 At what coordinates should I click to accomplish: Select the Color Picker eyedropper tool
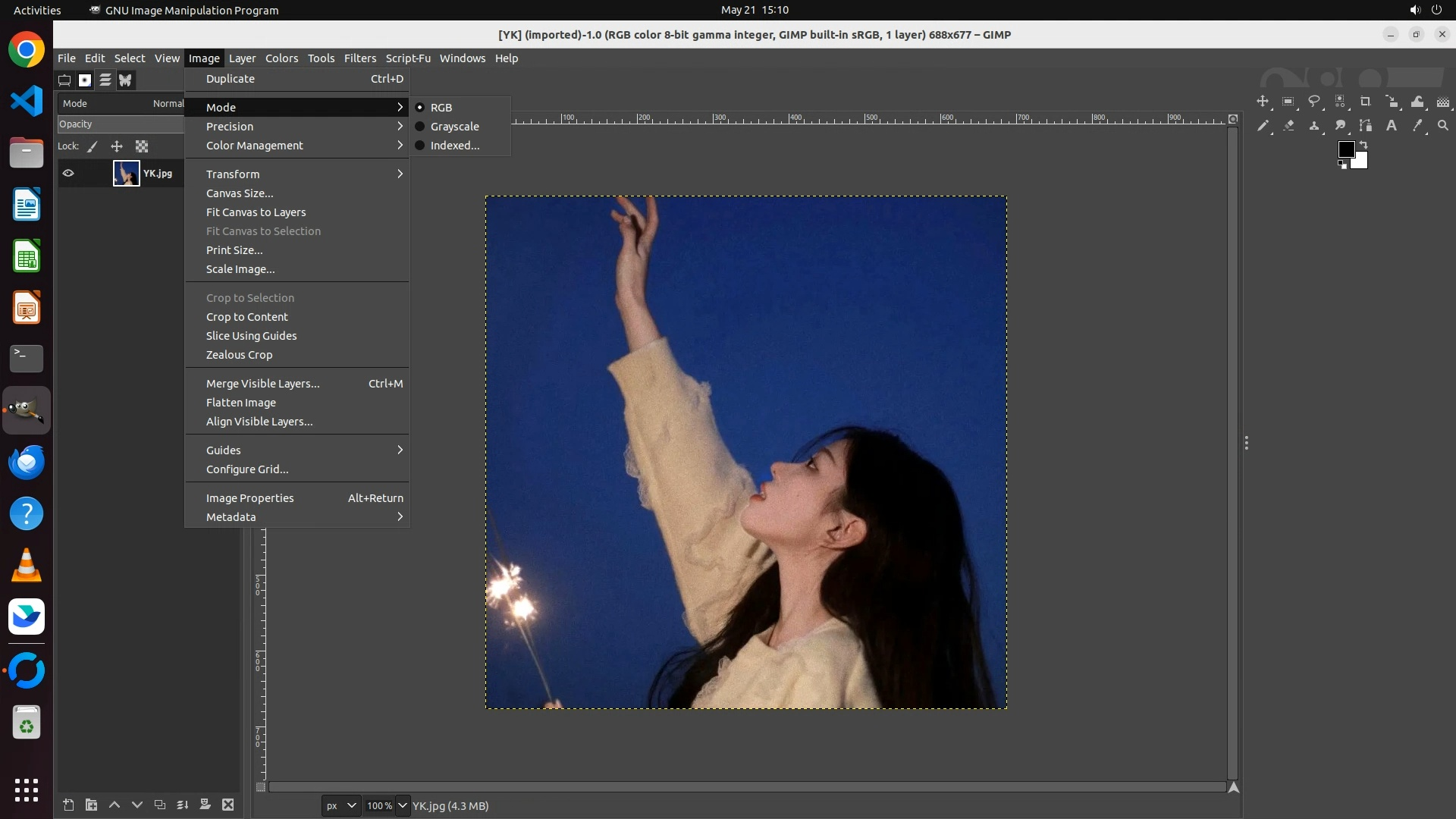[x=1417, y=126]
